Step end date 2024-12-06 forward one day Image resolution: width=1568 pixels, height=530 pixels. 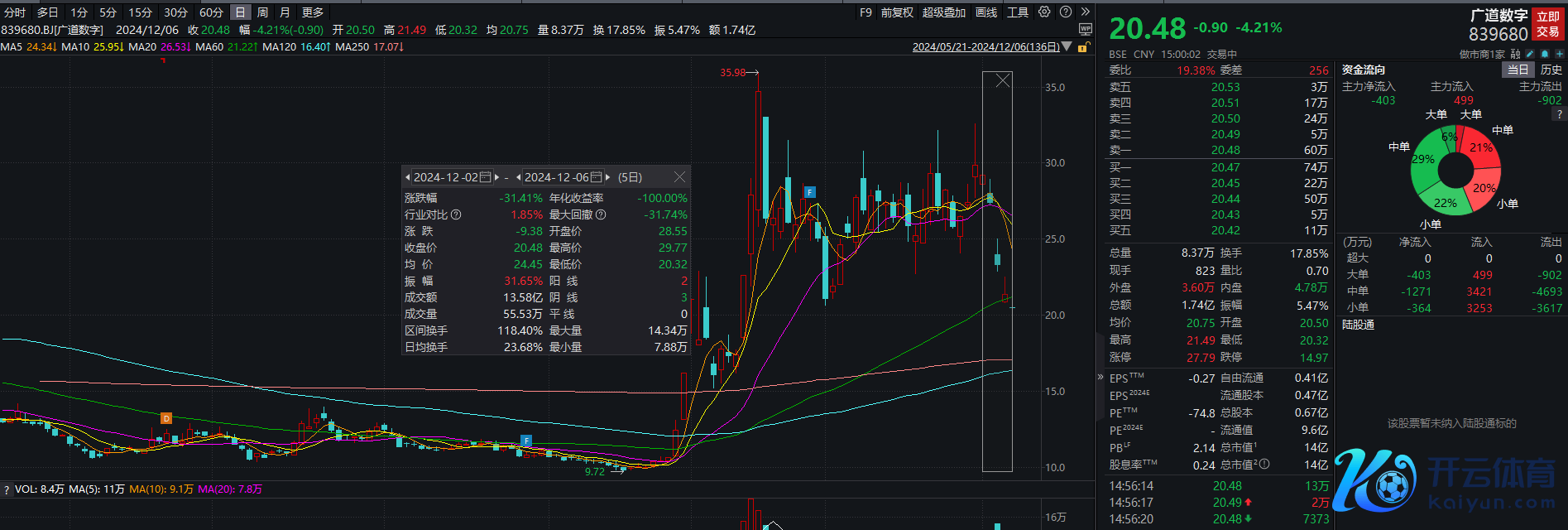tap(608, 177)
